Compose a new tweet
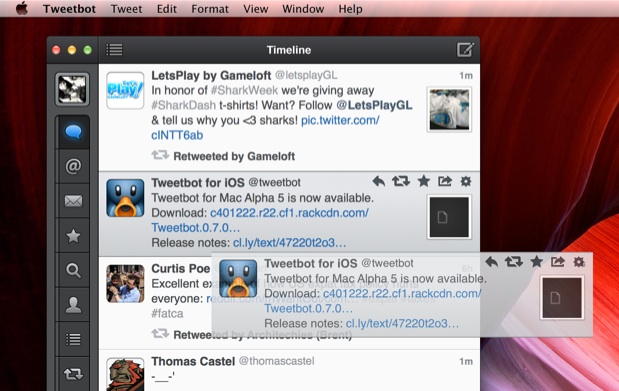619x391 pixels. click(465, 50)
